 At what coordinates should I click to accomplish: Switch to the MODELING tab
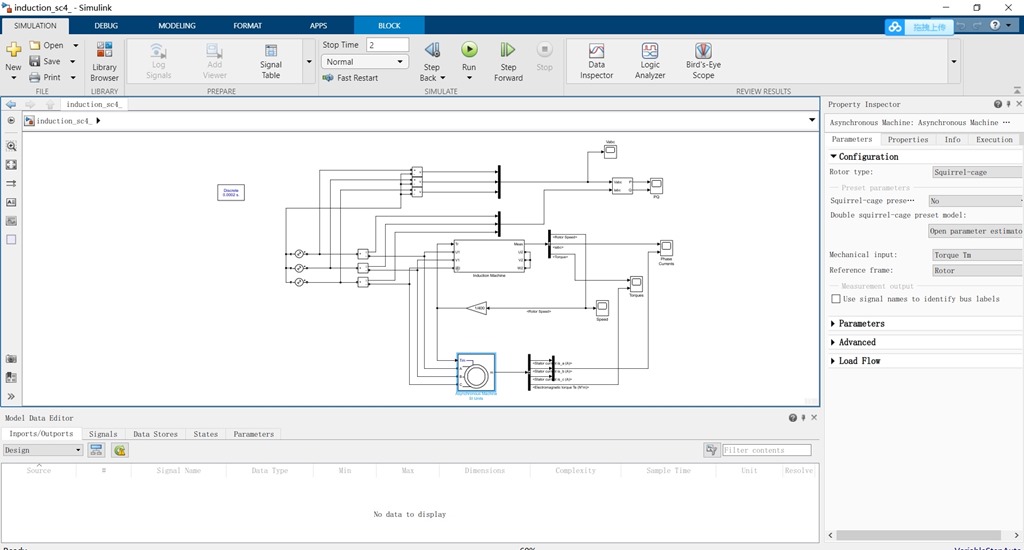click(x=176, y=25)
